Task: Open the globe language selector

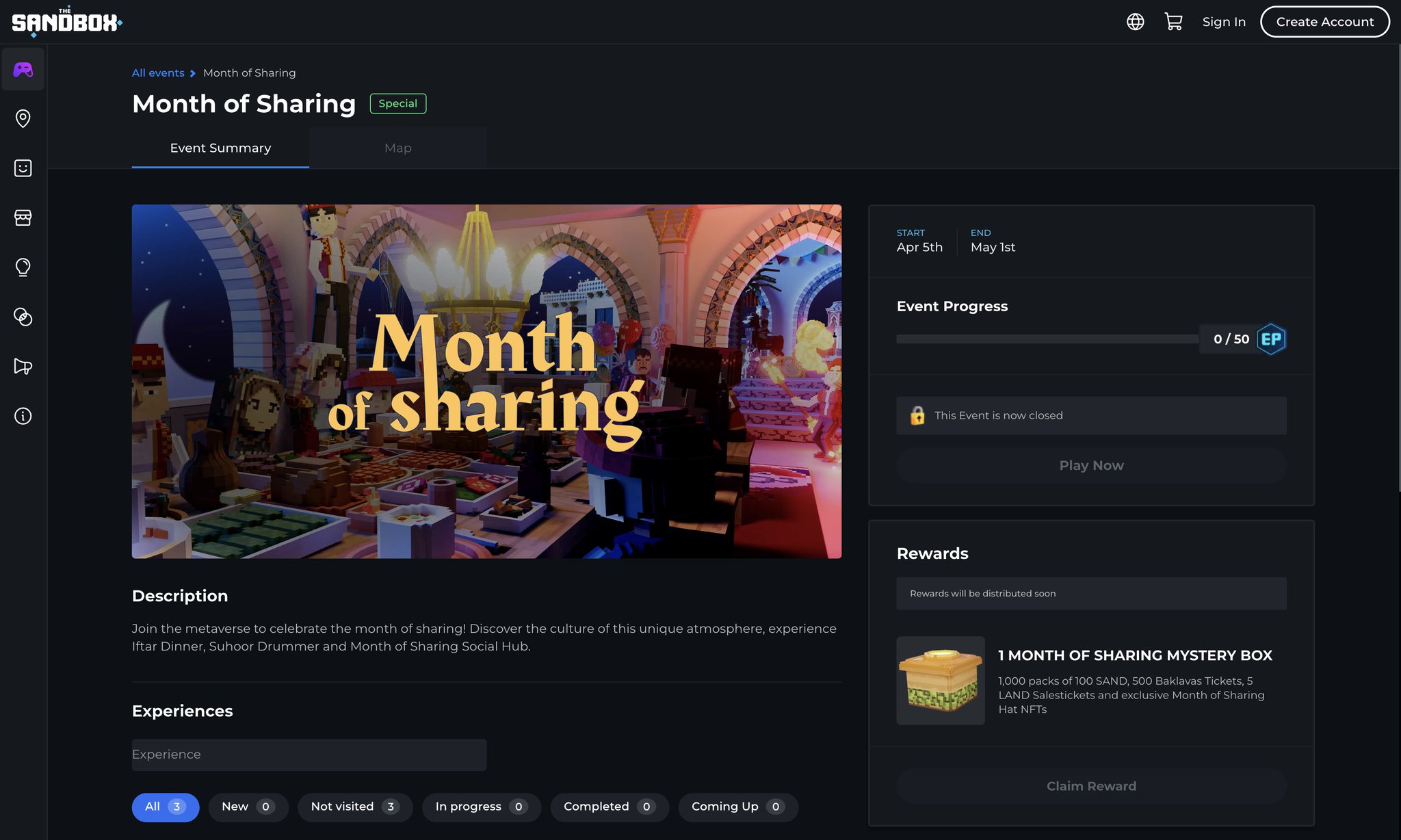Action: [x=1135, y=22]
